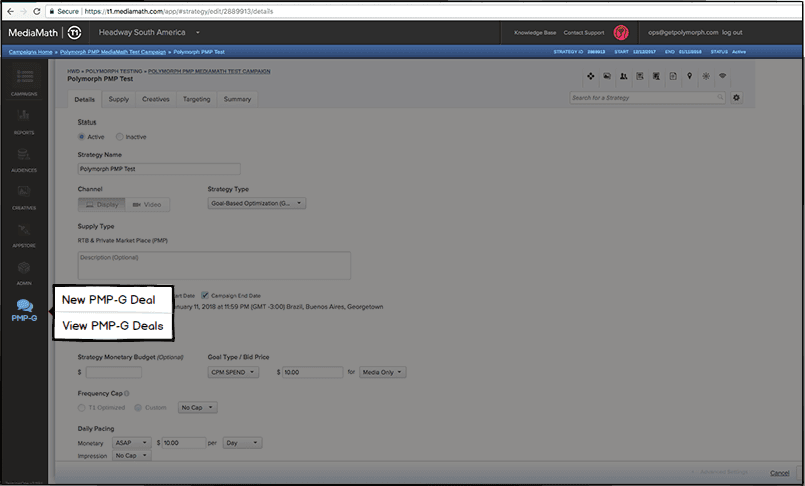This screenshot has height=486, width=805.
Task: Choose New PMP-G Deal from menu
Action: click(108, 300)
